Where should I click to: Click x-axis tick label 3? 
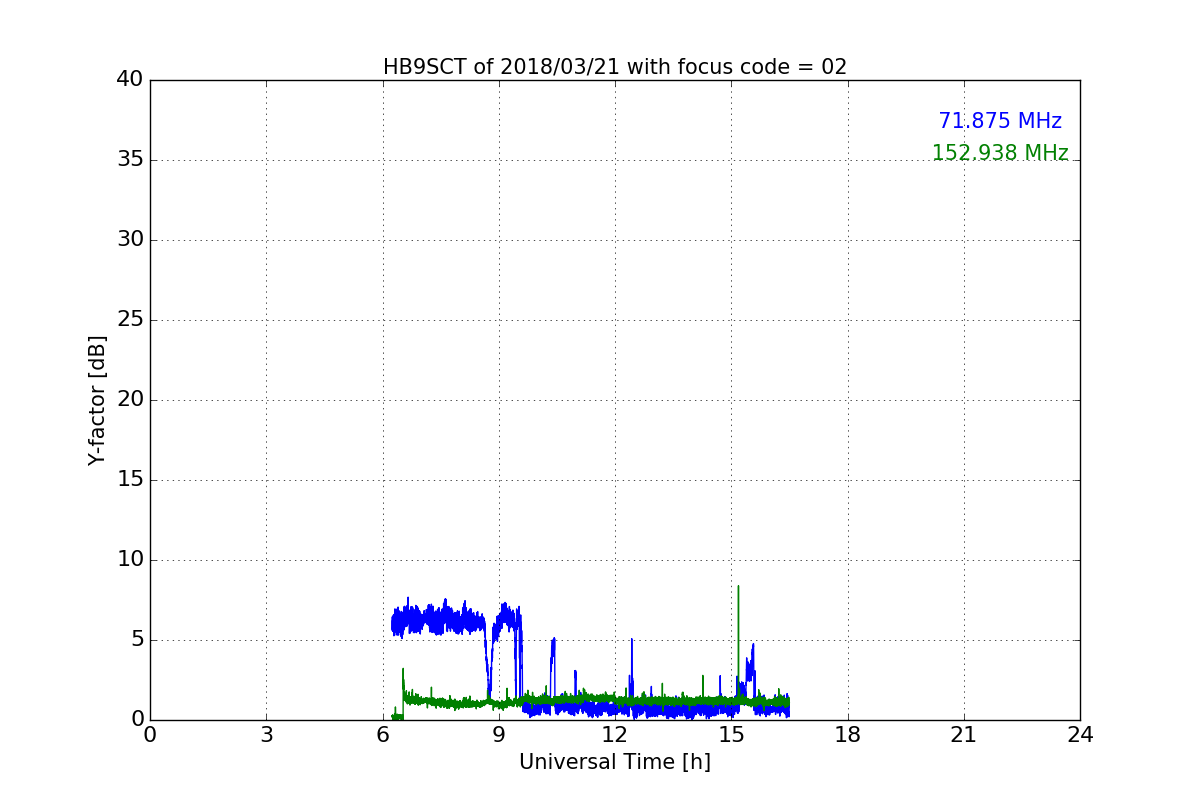point(266,735)
